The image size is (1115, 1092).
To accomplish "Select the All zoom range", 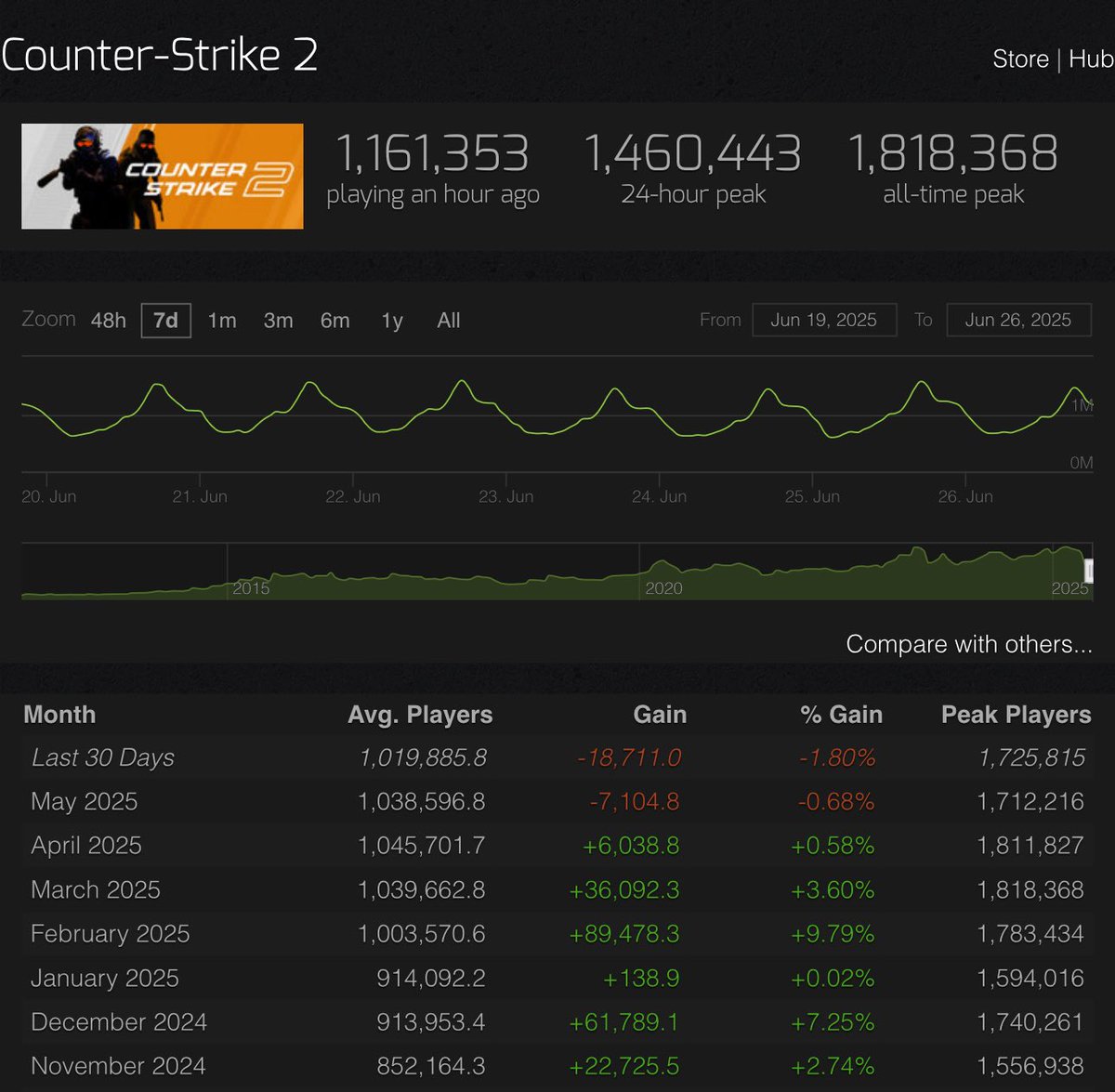I will 449,321.
